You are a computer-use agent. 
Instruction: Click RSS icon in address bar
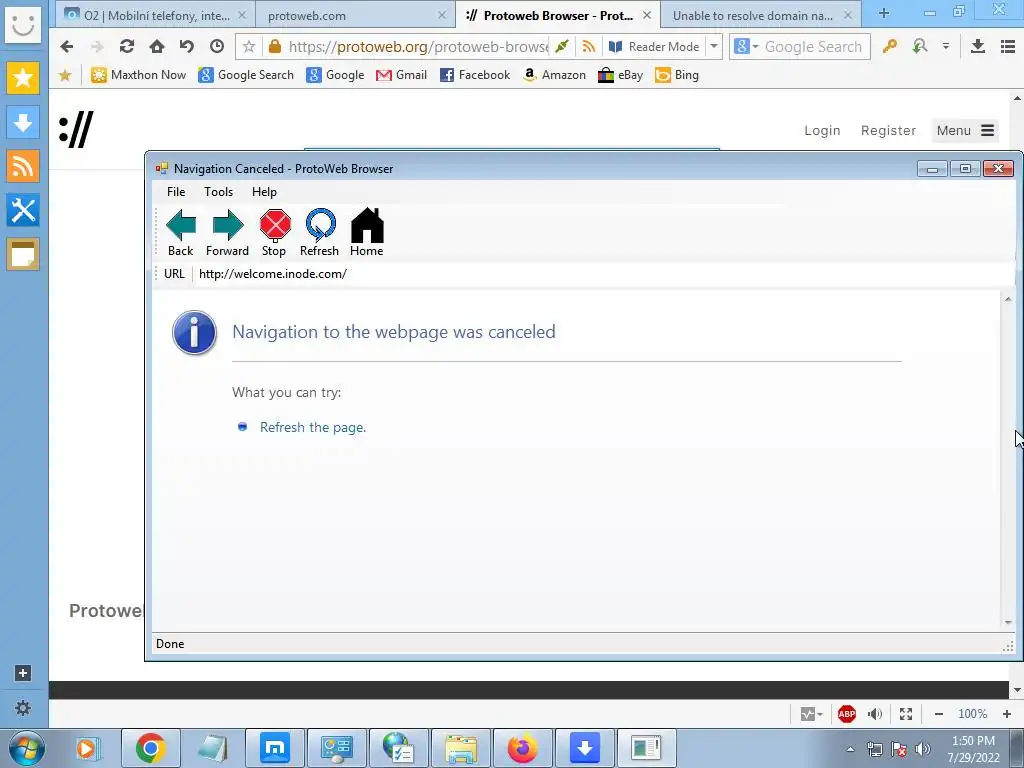[588, 46]
